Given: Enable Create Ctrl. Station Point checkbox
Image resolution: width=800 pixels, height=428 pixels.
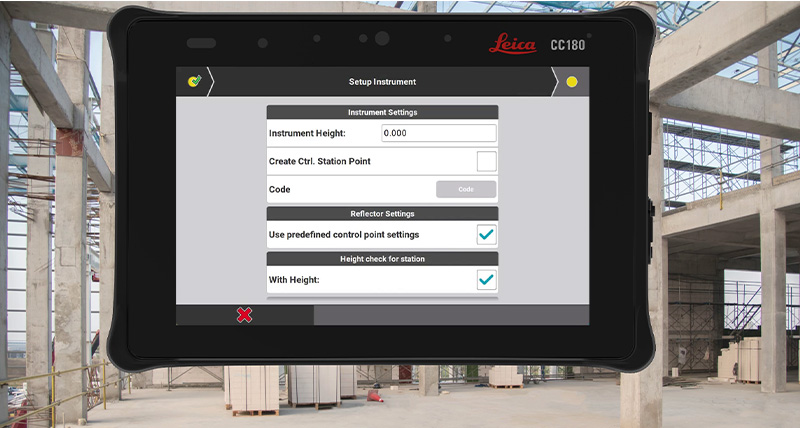Looking at the screenshot, I should pyautogui.click(x=486, y=161).
